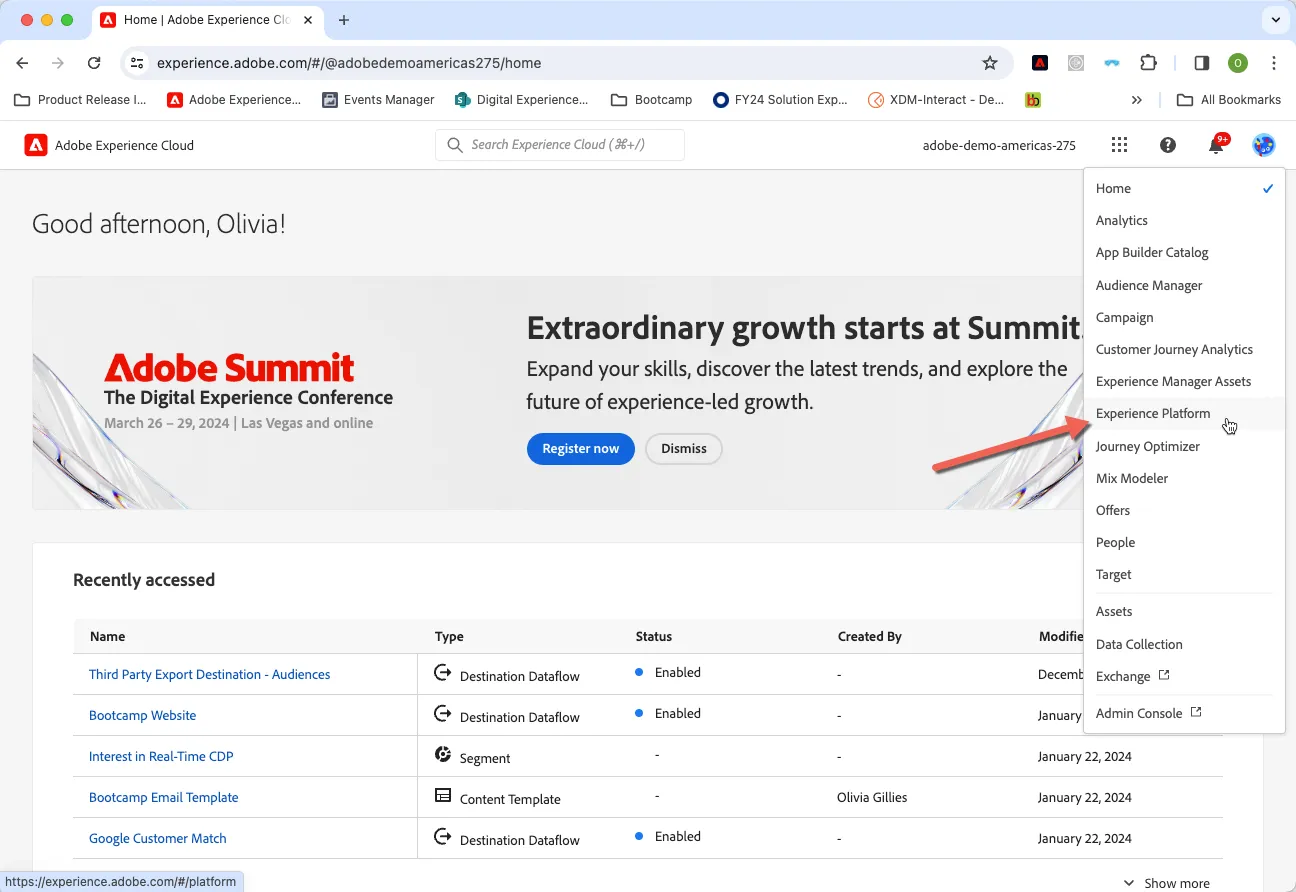Expand the list with Show more
1296x892 pixels.
click(x=1166, y=883)
